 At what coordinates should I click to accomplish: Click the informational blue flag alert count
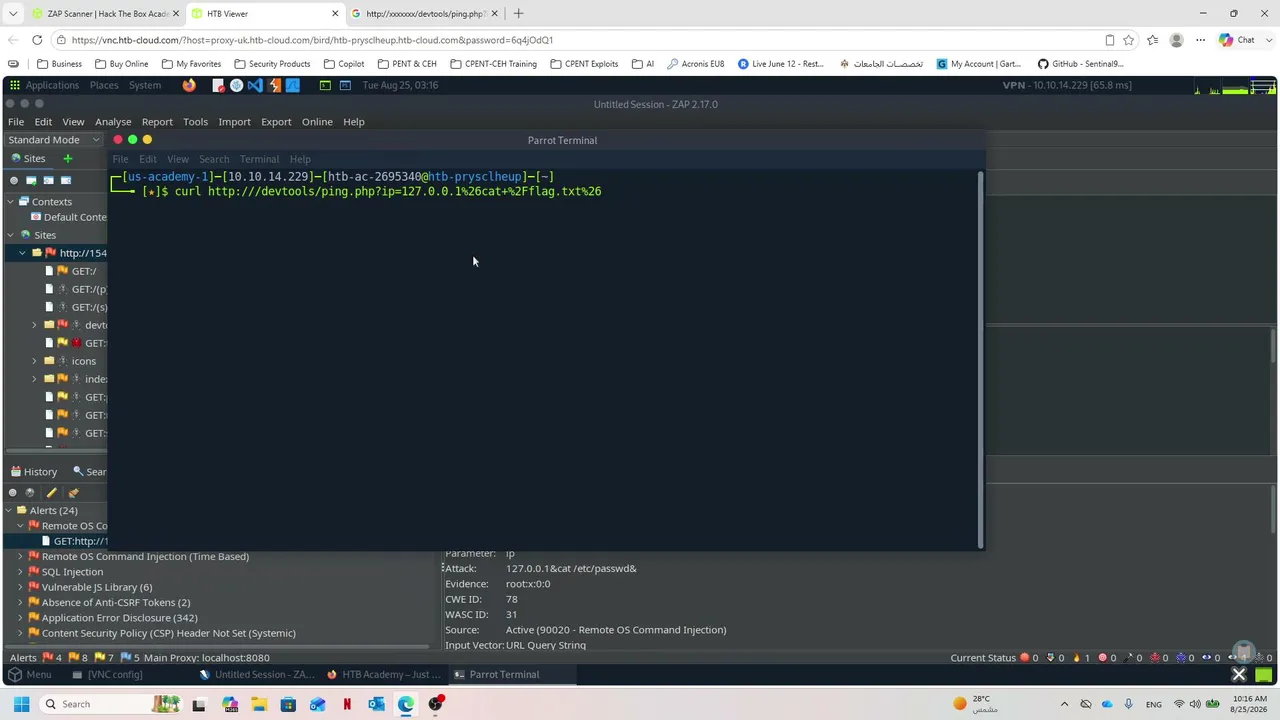(130, 657)
